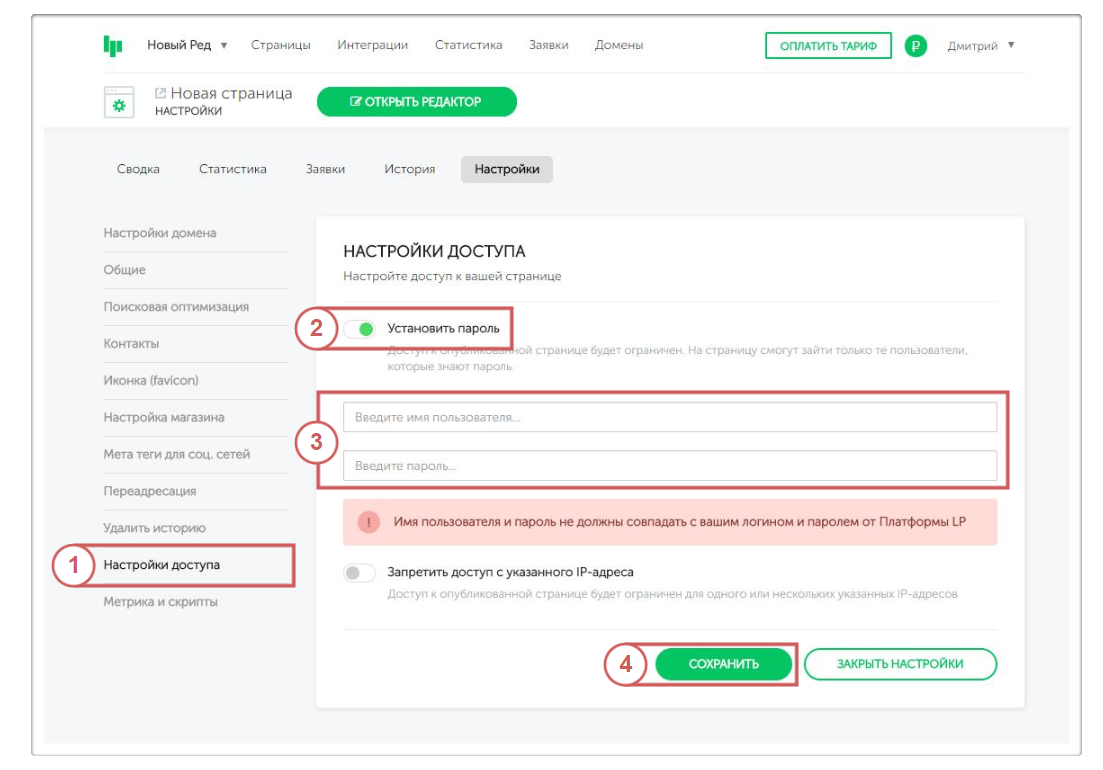Click into the Введите пароль field

(669, 466)
